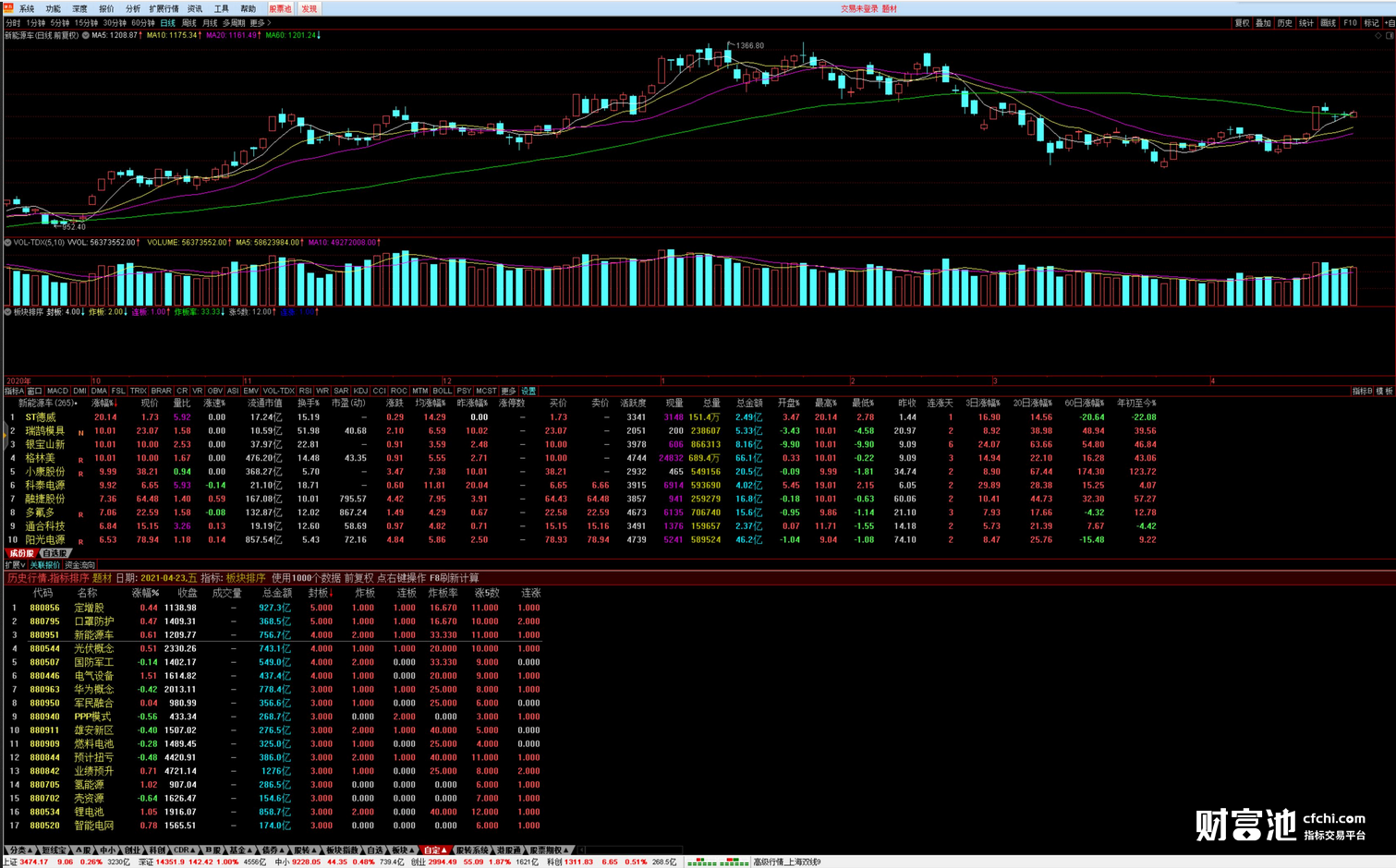Image resolution: width=1396 pixels, height=868 pixels.
Task: Expand the 扩展 dropdown
Action: tap(14, 565)
